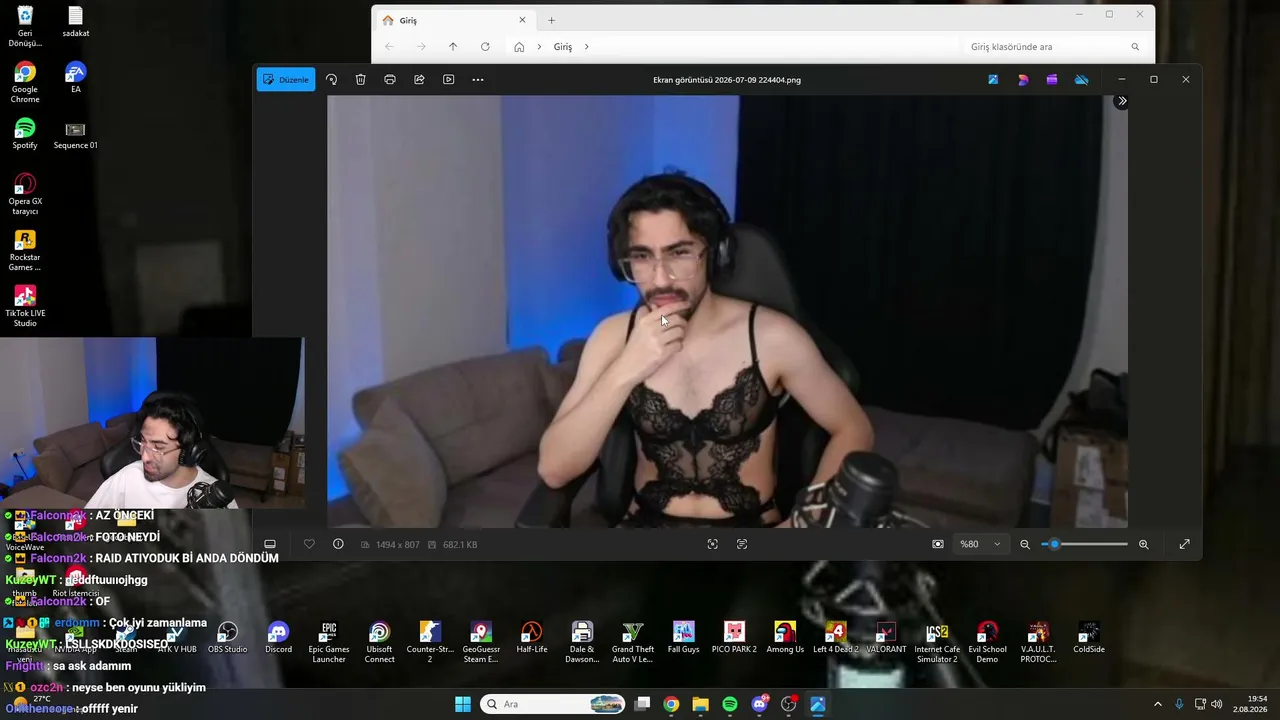
Task: Open Spotify from the taskbar
Action: (x=730, y=704)
